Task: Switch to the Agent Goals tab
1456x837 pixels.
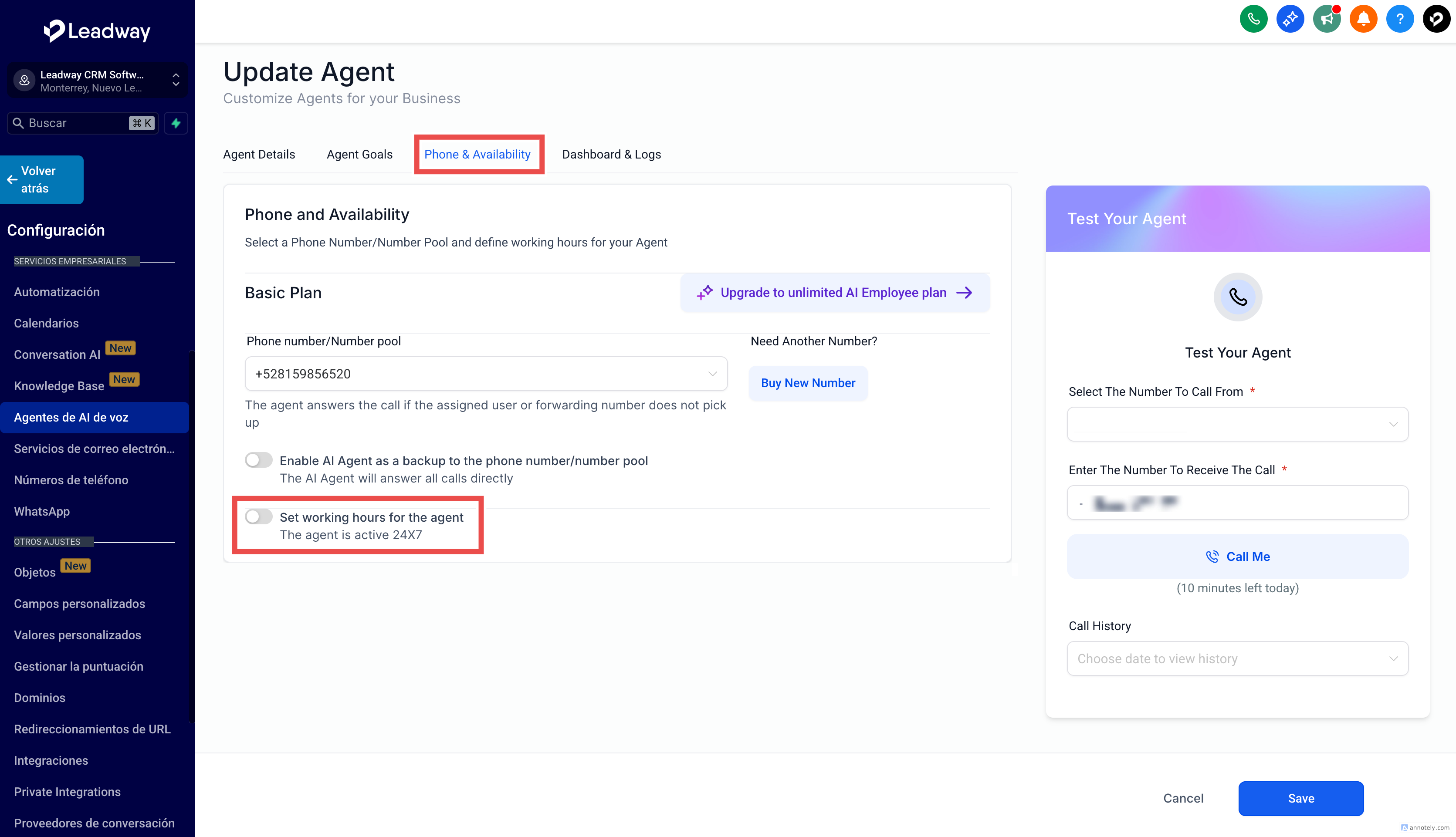Action: [x=359, y=154]
